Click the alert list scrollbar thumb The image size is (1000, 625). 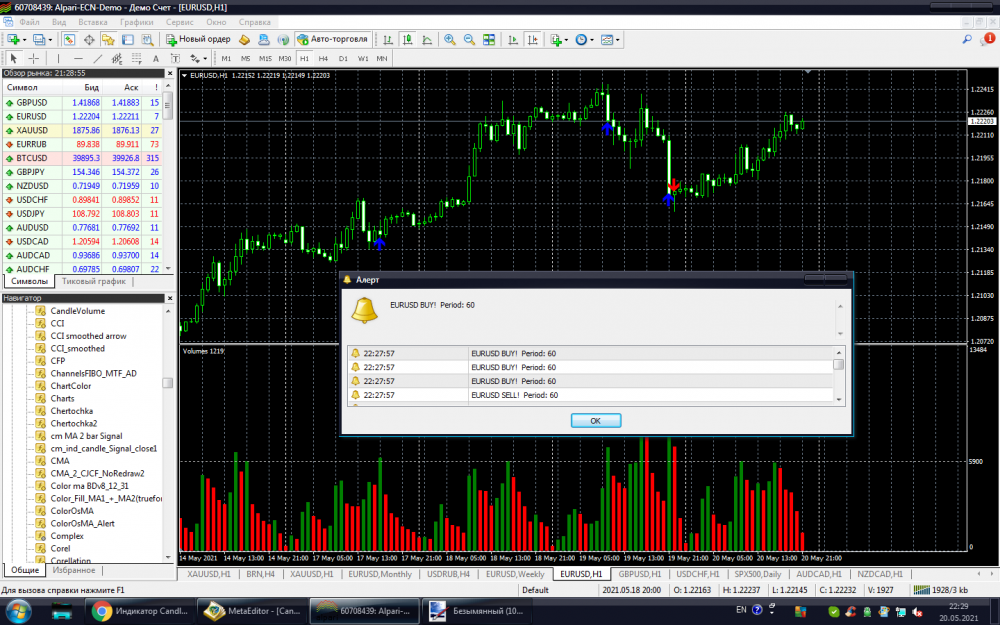point(839,365)
